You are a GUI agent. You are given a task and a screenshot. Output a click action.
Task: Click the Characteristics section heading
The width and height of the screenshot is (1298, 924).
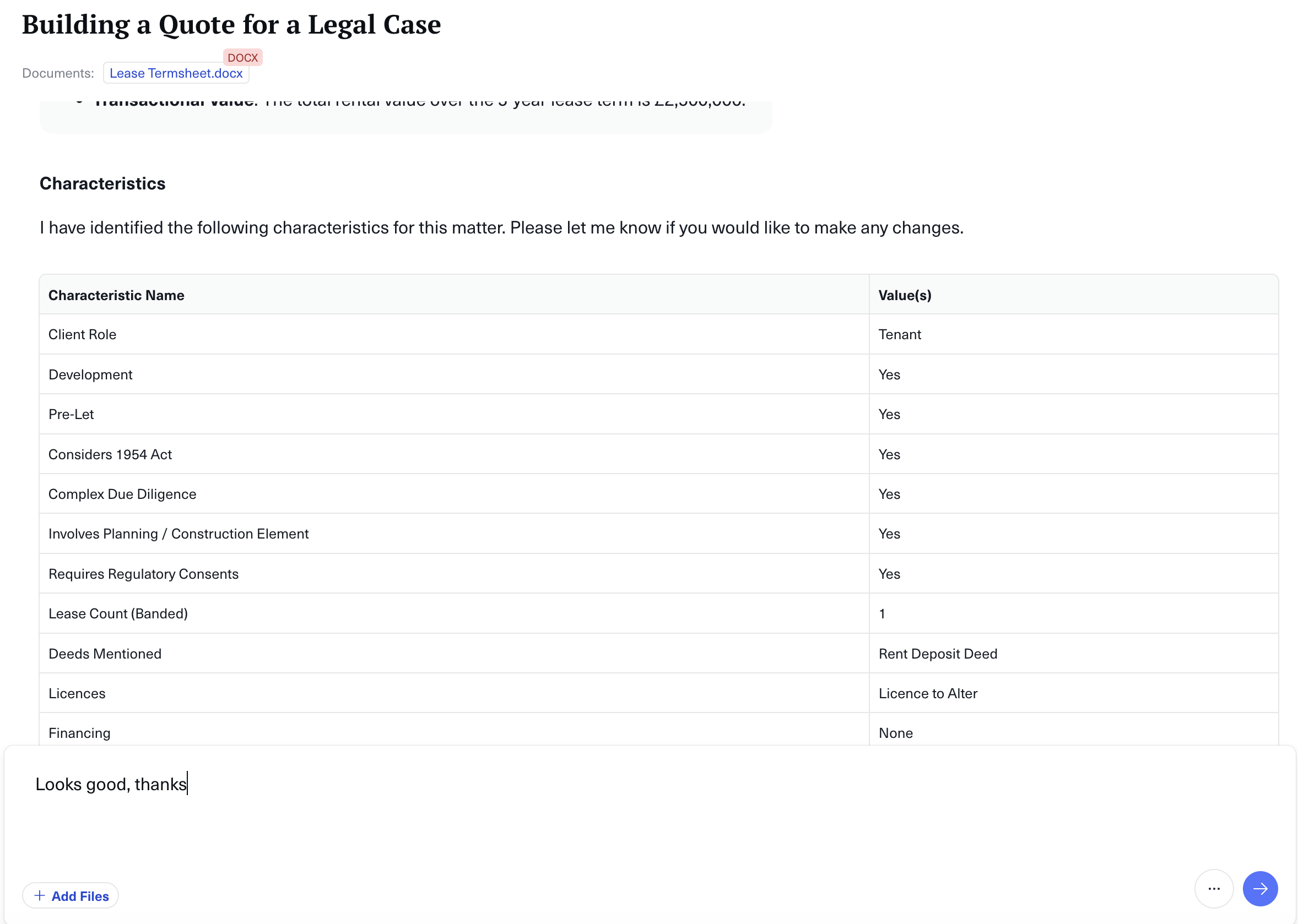pos(102,184)
